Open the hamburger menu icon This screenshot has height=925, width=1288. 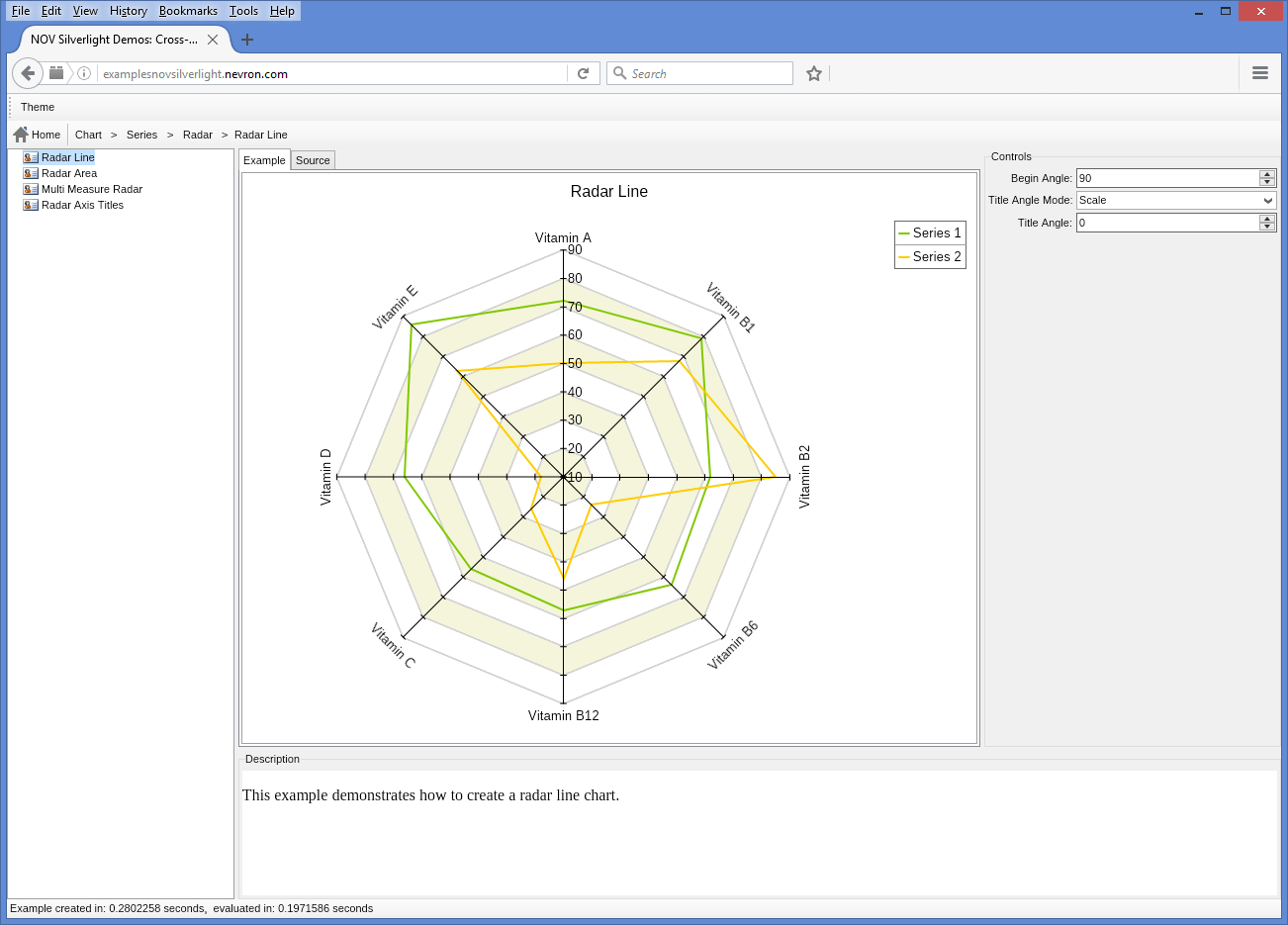[1260, 73]
